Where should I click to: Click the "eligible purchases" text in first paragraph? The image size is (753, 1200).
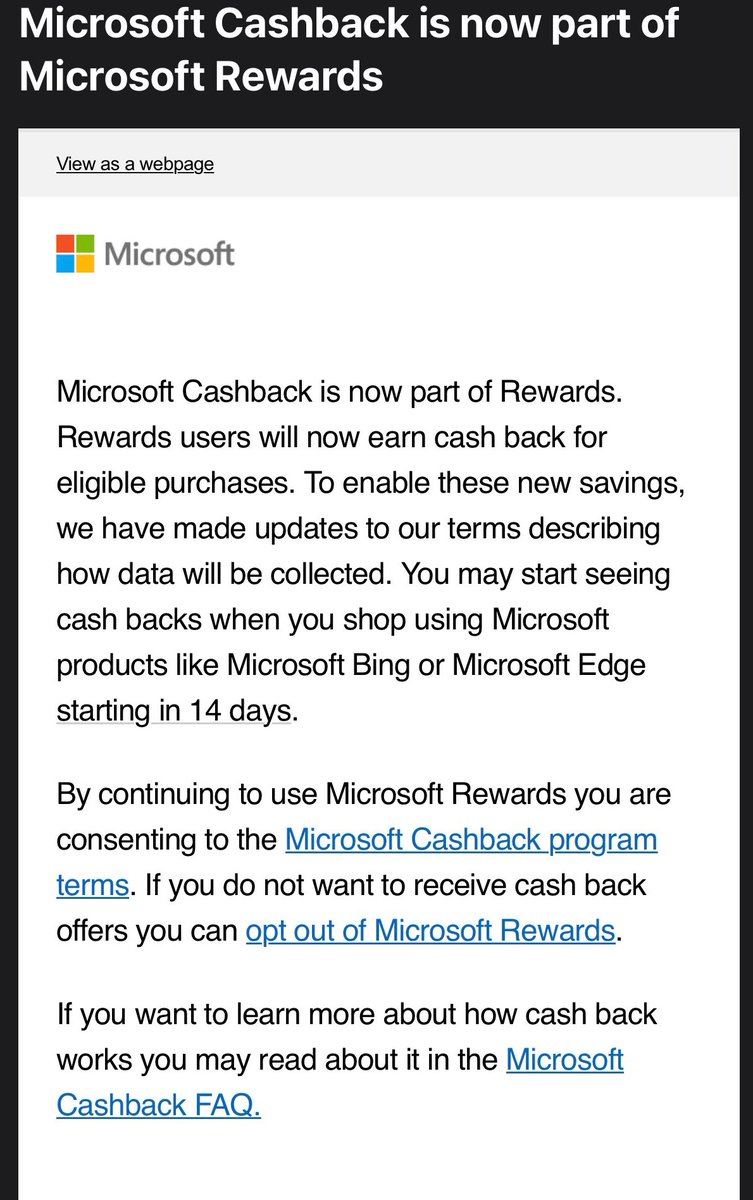171,483
